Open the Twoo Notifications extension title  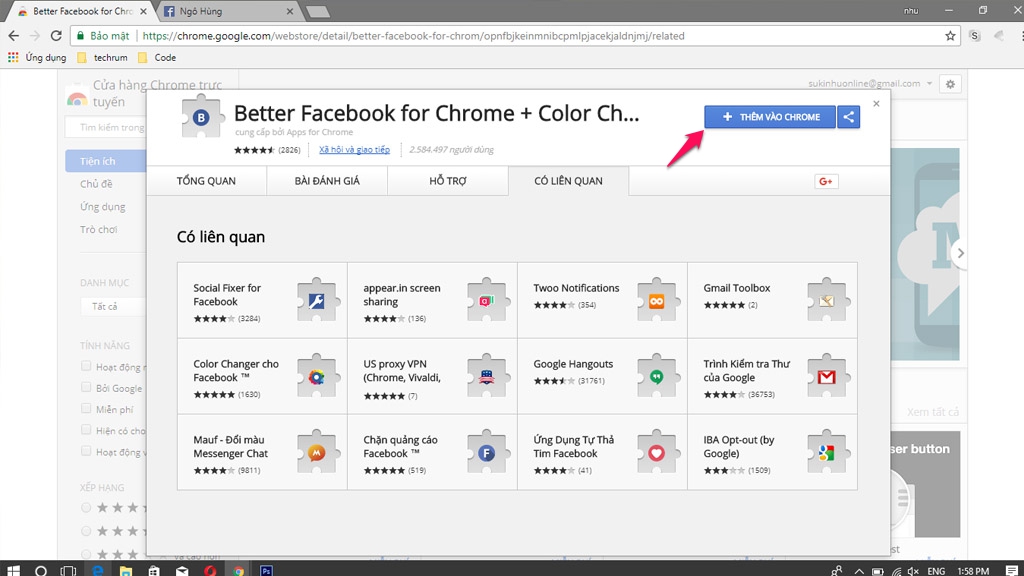[576, 288]
